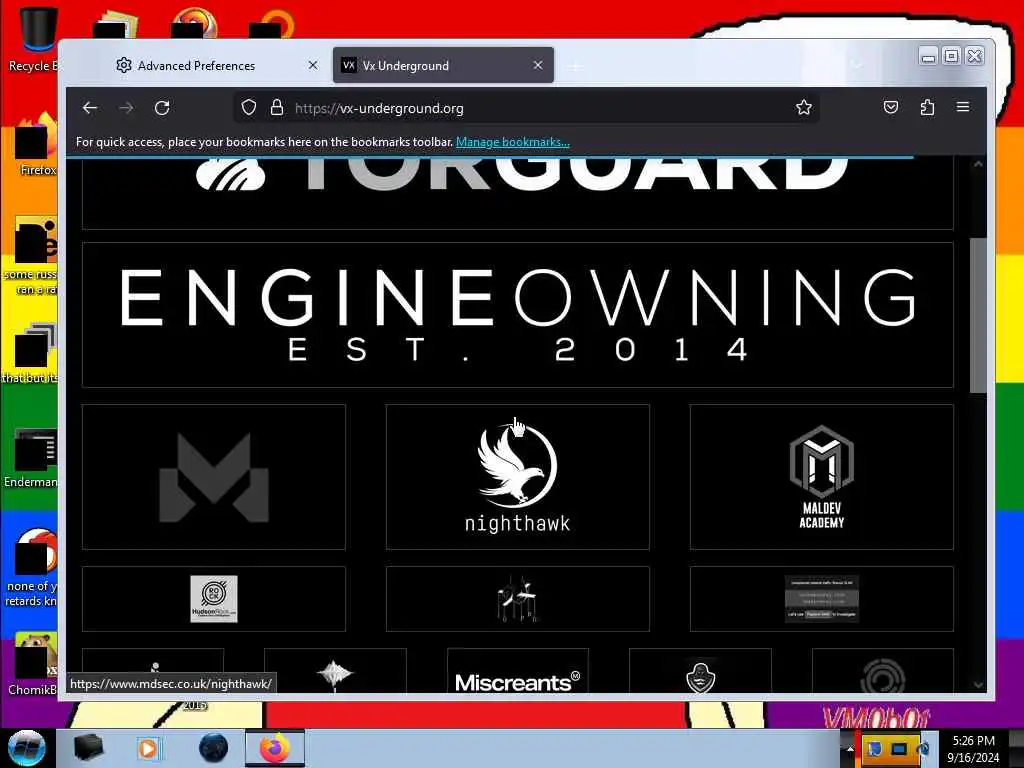Open the Save to Pocket button
This screenshot has width=1024, height=768.
click(891, 107)
